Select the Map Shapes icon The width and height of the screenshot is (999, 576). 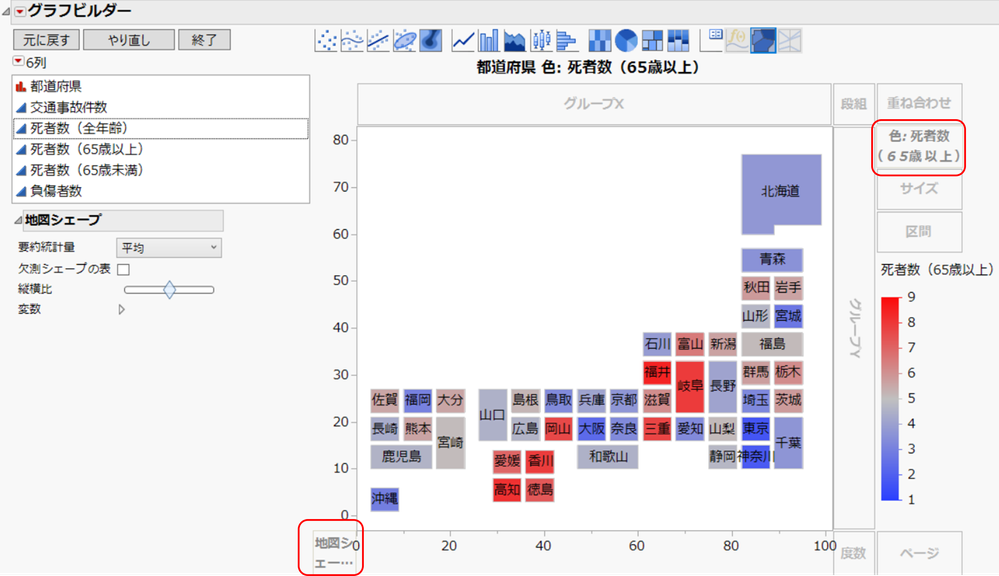coord(763,41)
